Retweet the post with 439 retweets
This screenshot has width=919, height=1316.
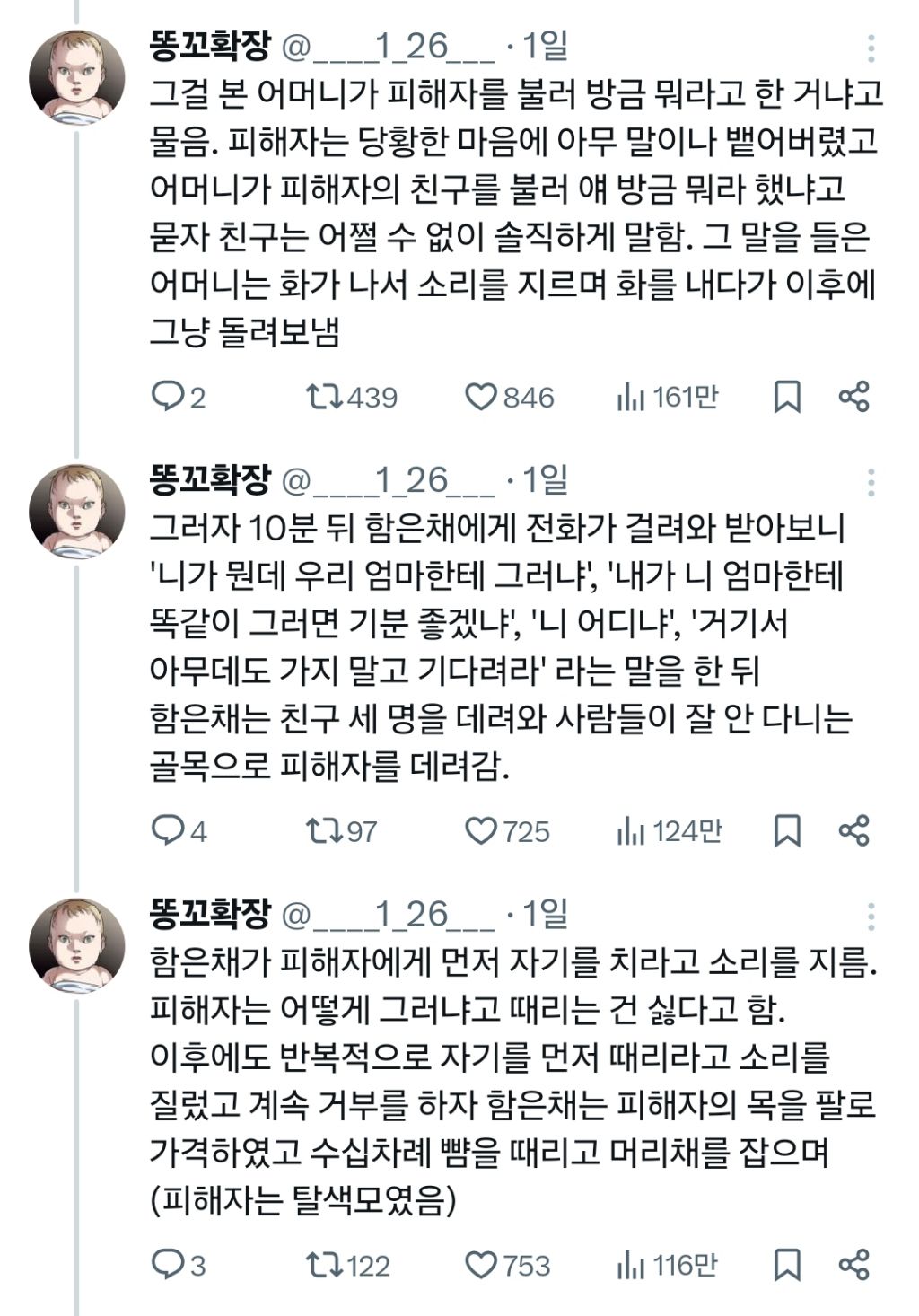point(323,397)
